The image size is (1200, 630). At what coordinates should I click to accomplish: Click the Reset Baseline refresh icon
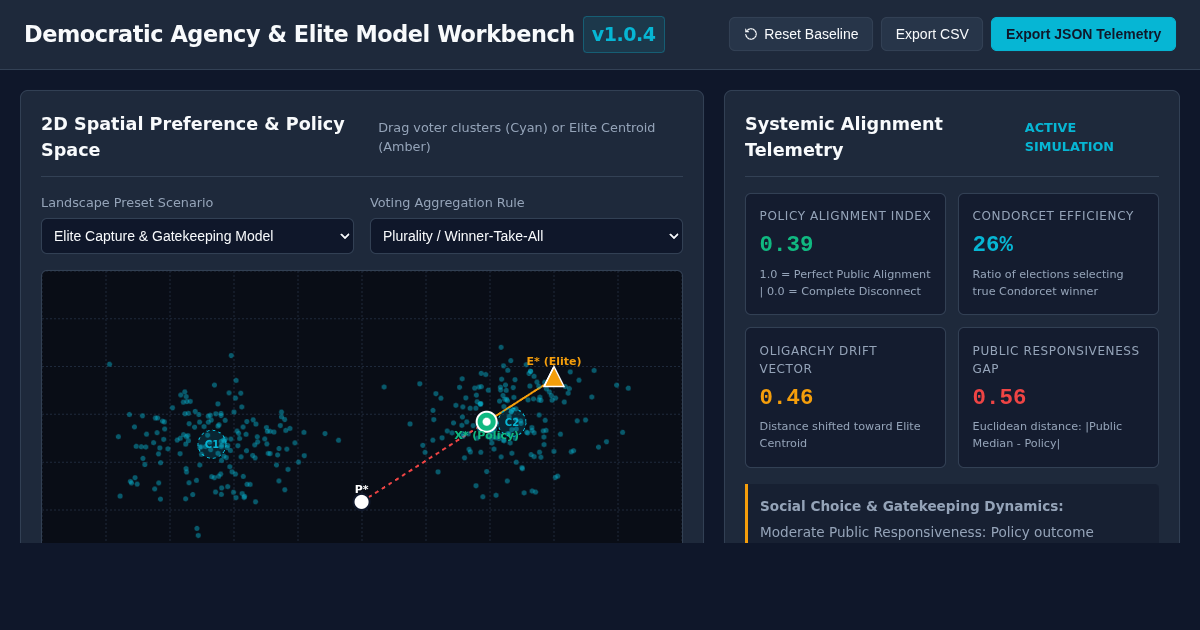[751, 34]
